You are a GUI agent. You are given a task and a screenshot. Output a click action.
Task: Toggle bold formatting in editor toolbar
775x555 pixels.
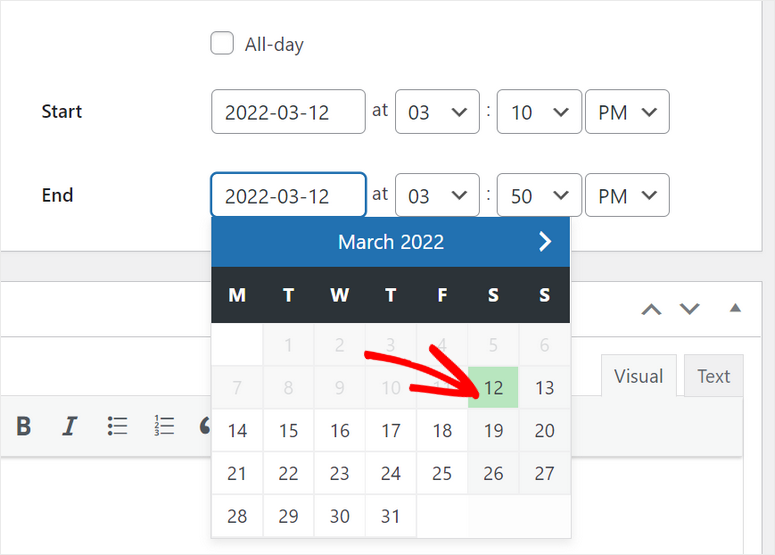pos(23,427)
